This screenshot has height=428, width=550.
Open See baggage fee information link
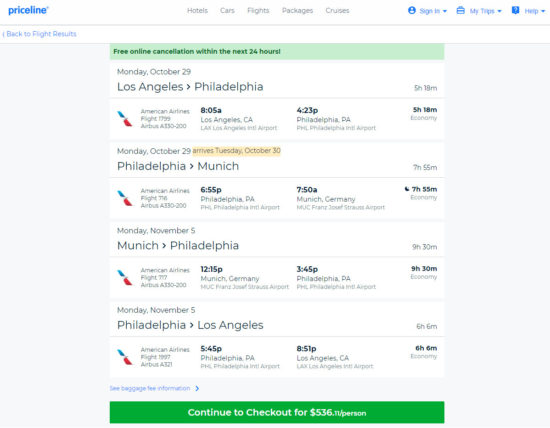tap(154, 388)
